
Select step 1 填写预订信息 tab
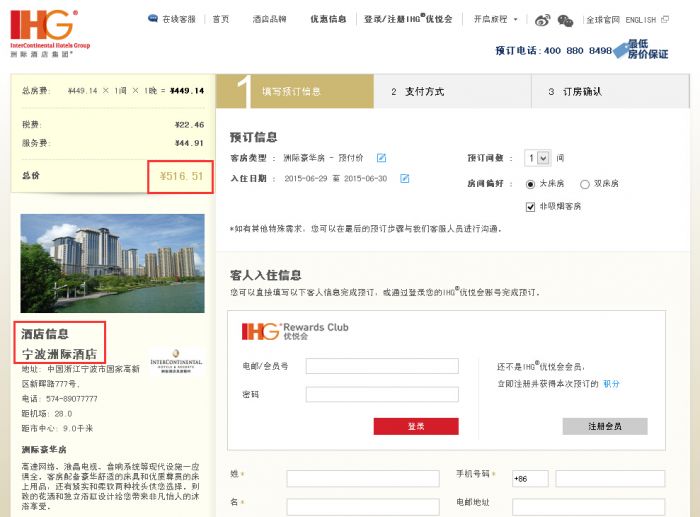click(295, 91)
